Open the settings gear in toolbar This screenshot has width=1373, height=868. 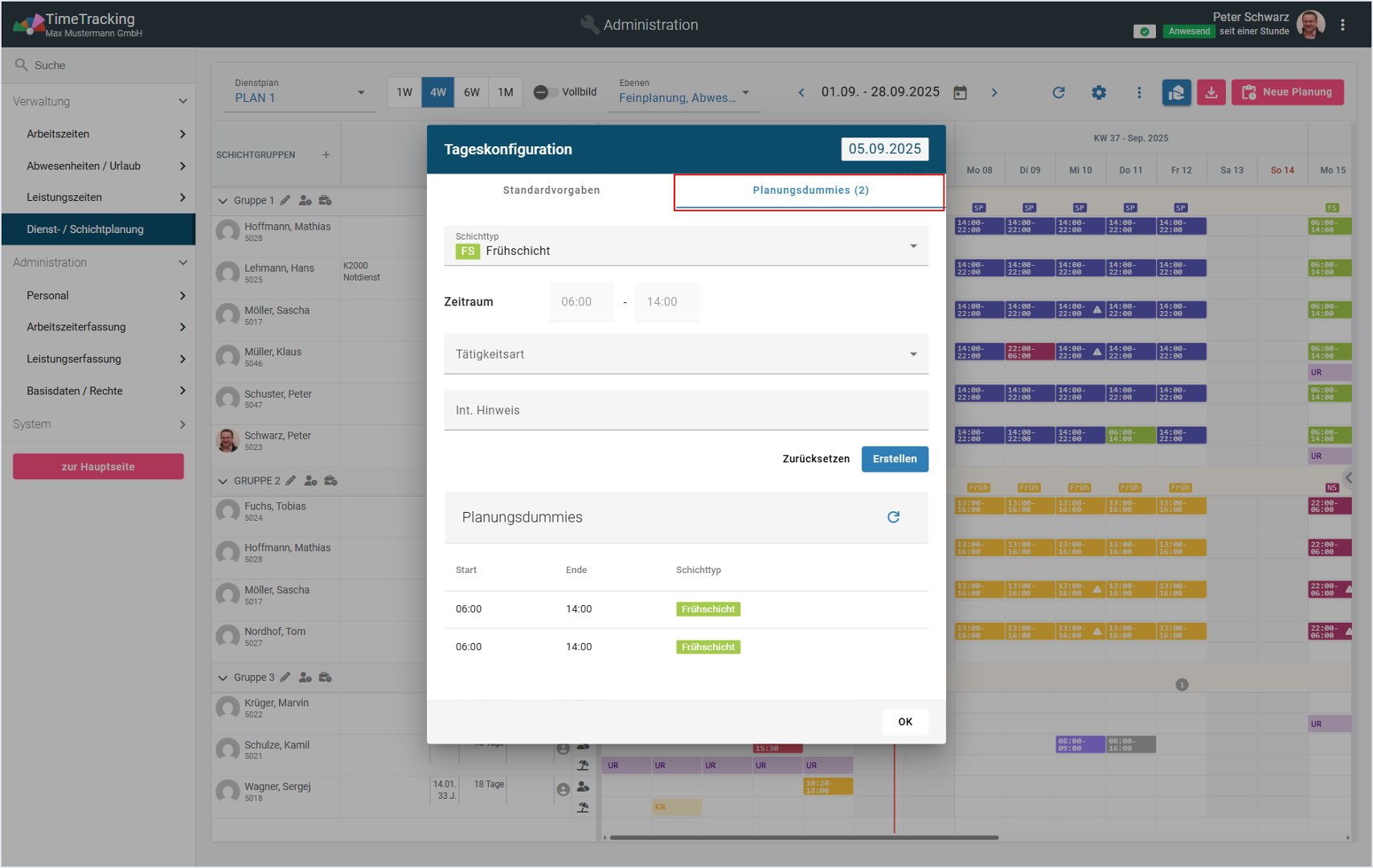click(1099, 92)
